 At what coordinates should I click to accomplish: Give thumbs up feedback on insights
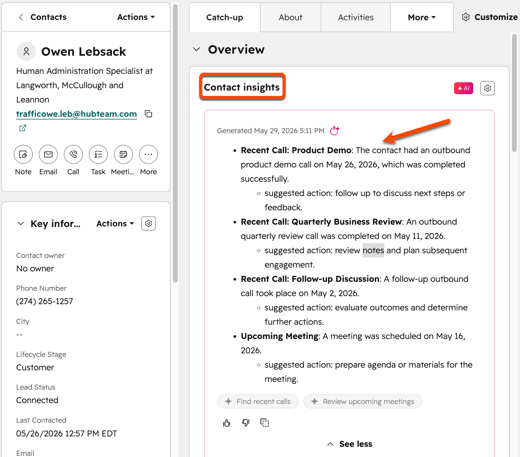[x=227, y=423]
